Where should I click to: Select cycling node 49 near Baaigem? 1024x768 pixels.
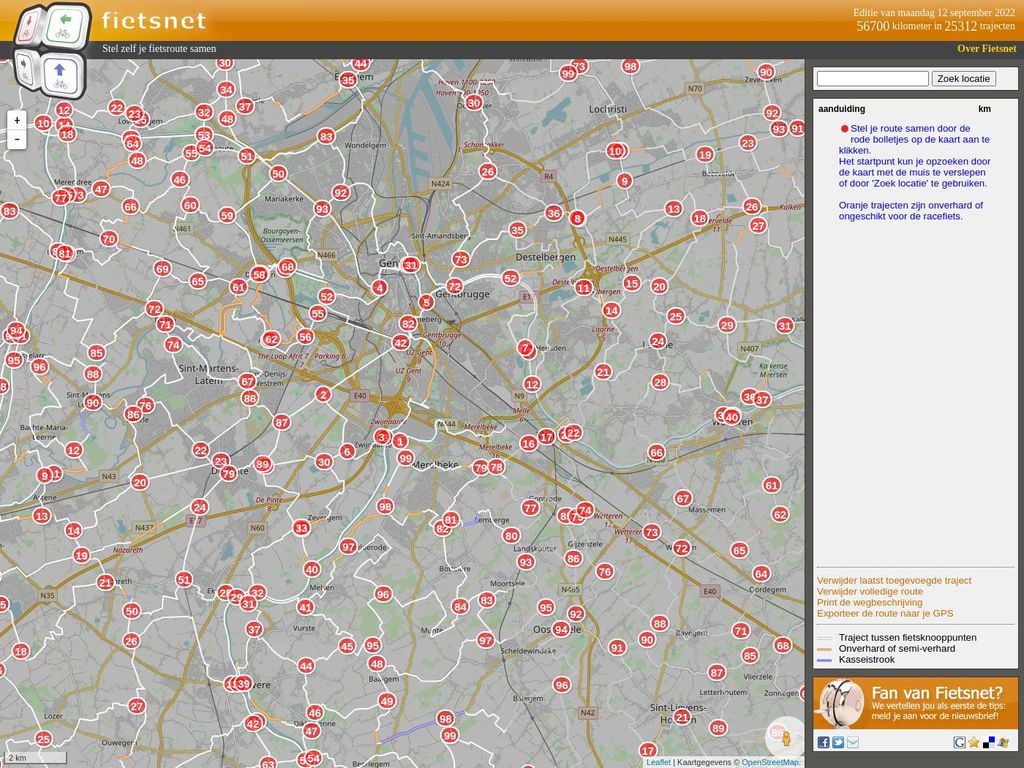[387, 701]
